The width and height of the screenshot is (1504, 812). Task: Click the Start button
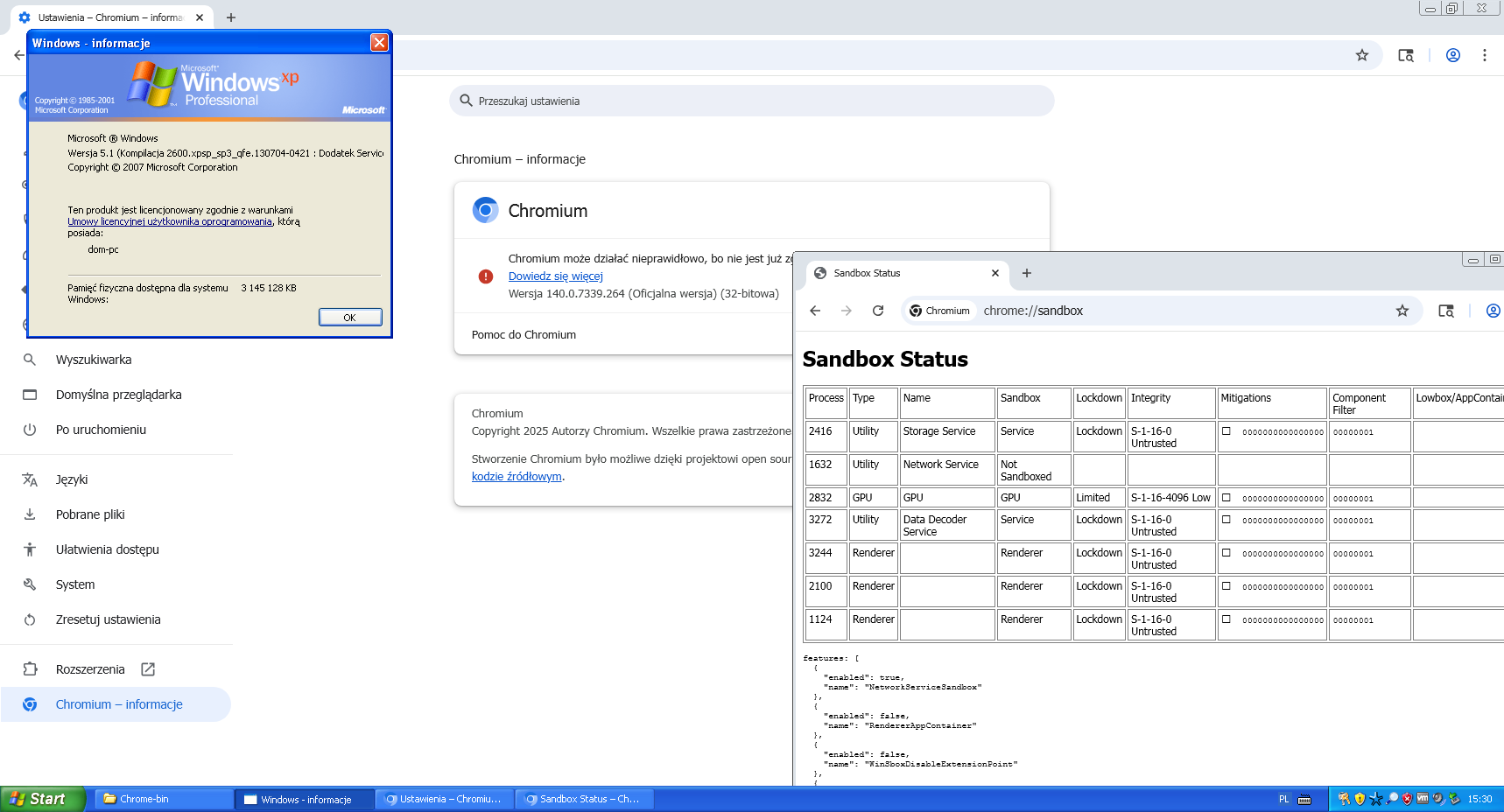(43, 799)
